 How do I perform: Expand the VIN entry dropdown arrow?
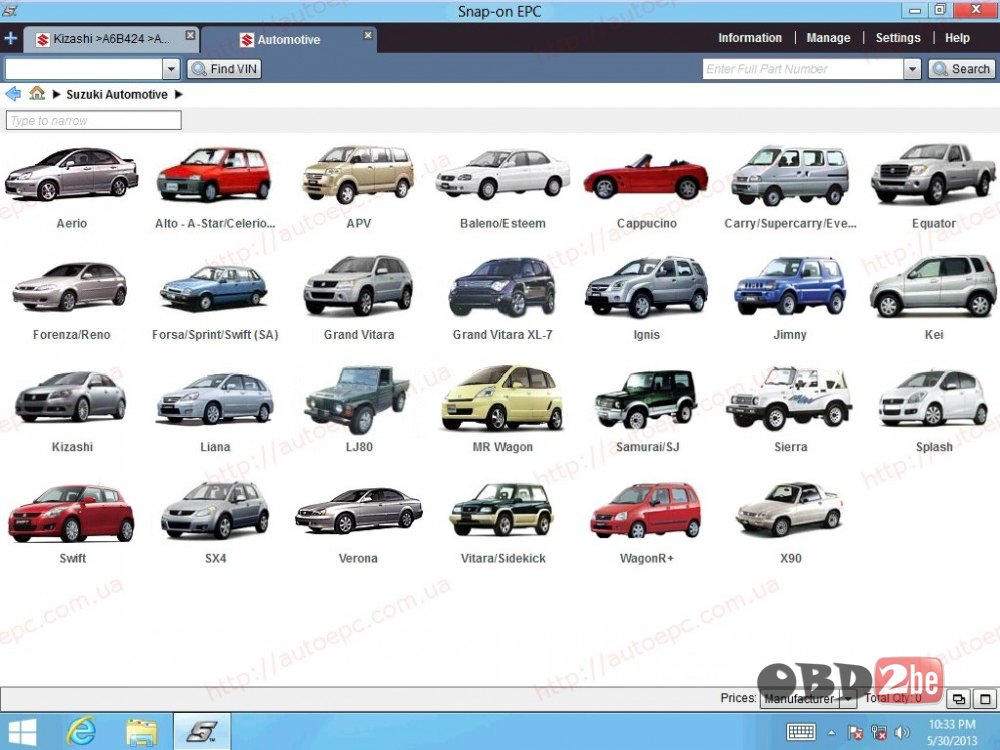pyautogui.click(x=171, y=69)
